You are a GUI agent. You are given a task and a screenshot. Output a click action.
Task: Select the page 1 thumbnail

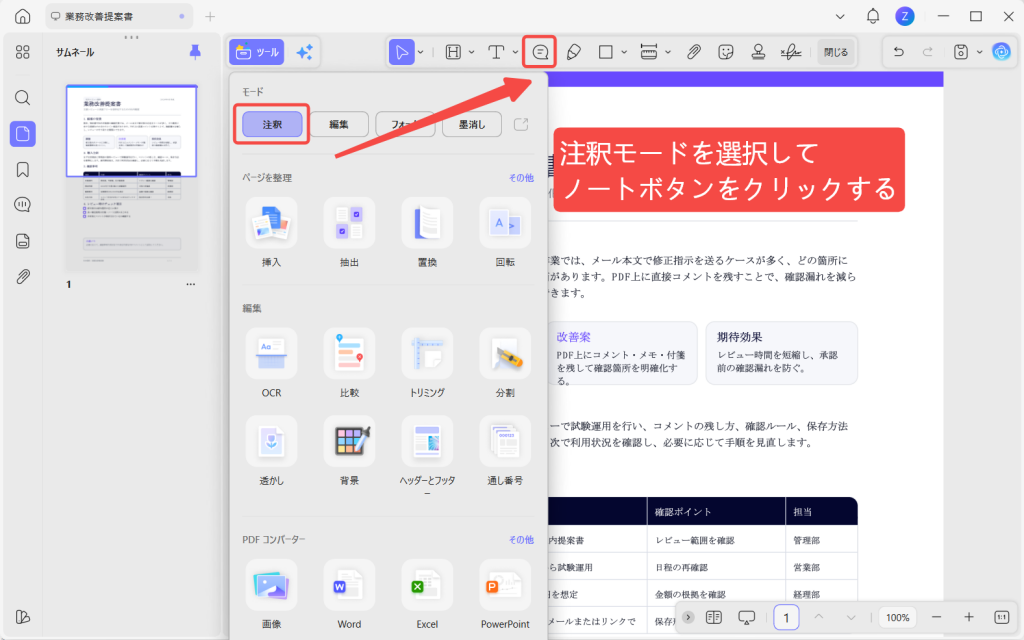point(131,178)
